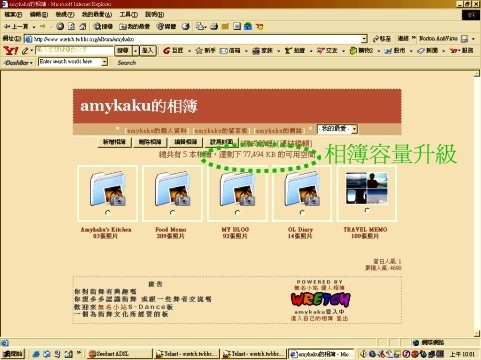The height and width of the screenshot is (360, 481).
Task: Click the Stop loading icon
Action: 60,26
